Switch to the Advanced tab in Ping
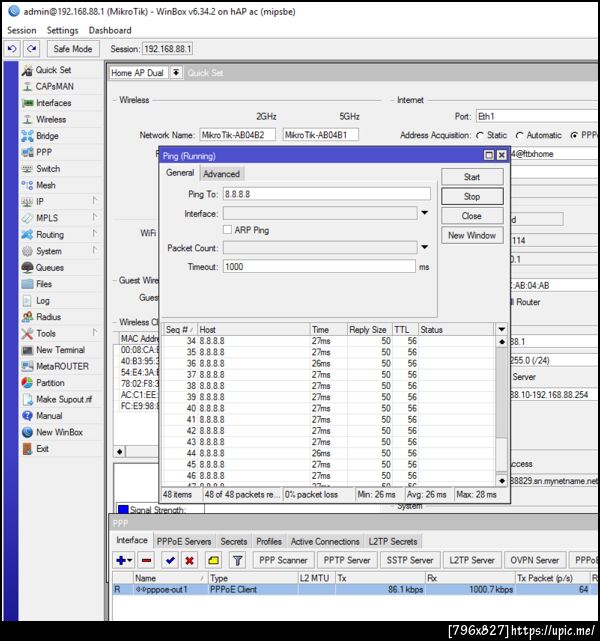Image resolution: width=600 pixels, height=641 pixels. pos(222,174)
